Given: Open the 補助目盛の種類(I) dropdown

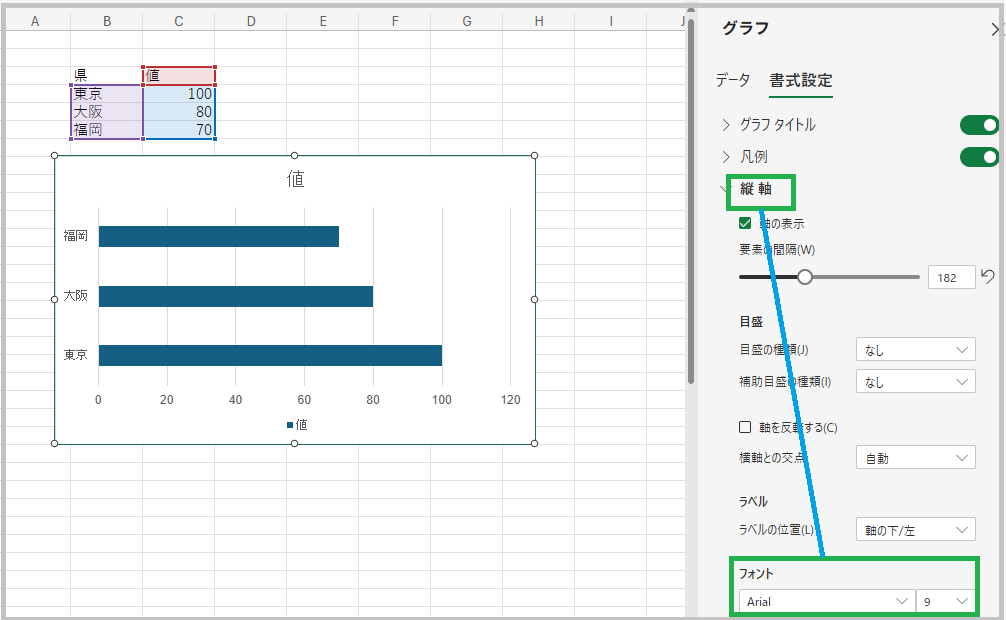Looking at the screenshot, I should point(916,382).
